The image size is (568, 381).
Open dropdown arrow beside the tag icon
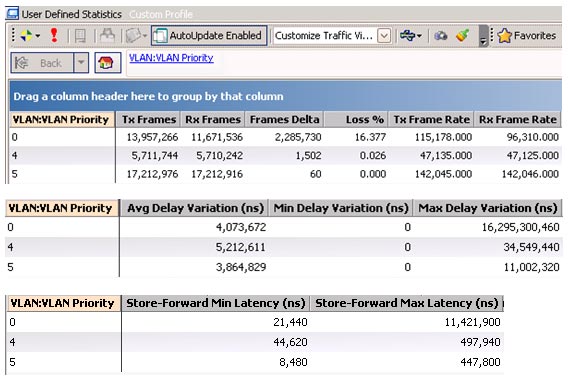pyautogui.click(x=145, y=35)
